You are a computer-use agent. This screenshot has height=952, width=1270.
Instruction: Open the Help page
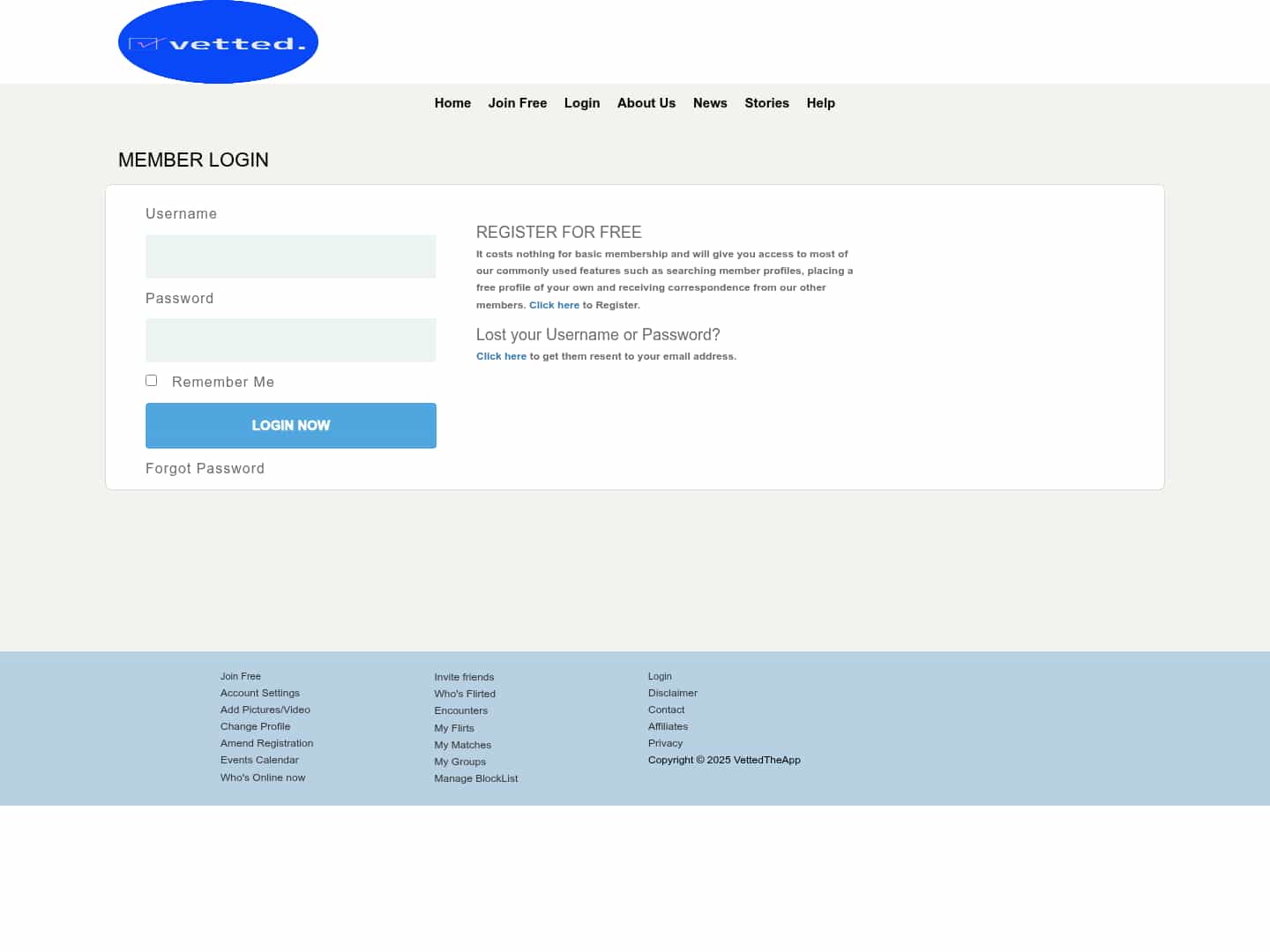[x=820, y=103]
